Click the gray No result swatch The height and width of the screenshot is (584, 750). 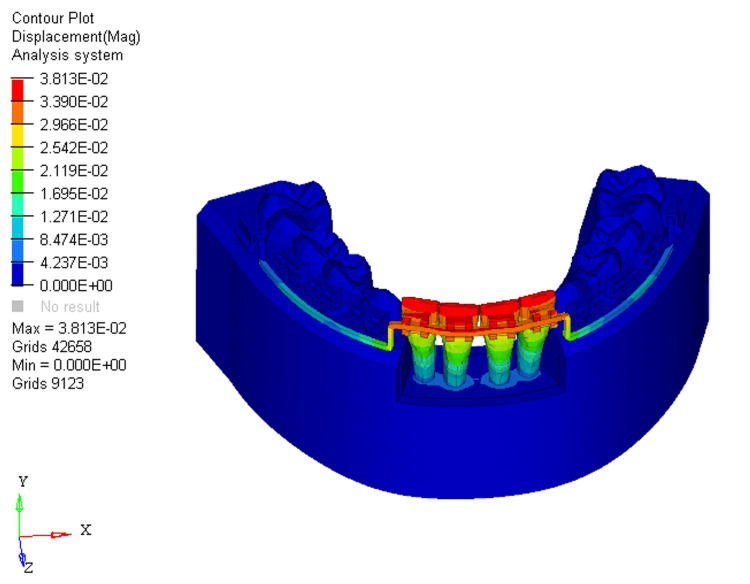(x=18, y=306)
